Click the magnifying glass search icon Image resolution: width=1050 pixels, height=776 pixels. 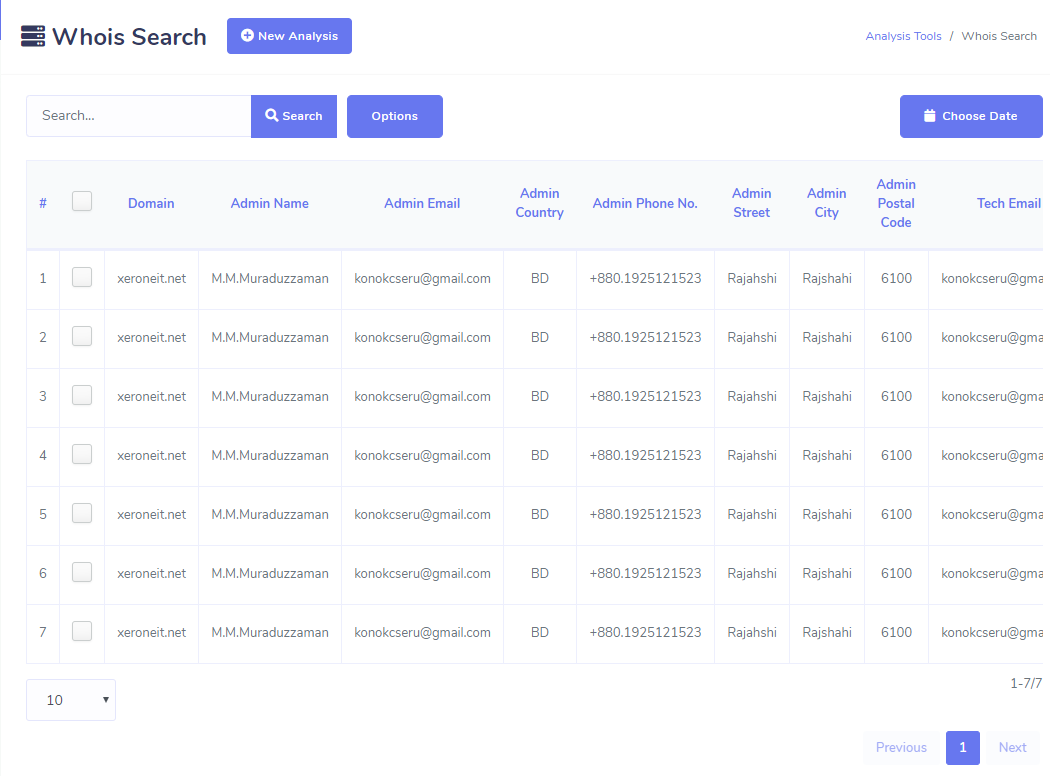coord(271,116)
